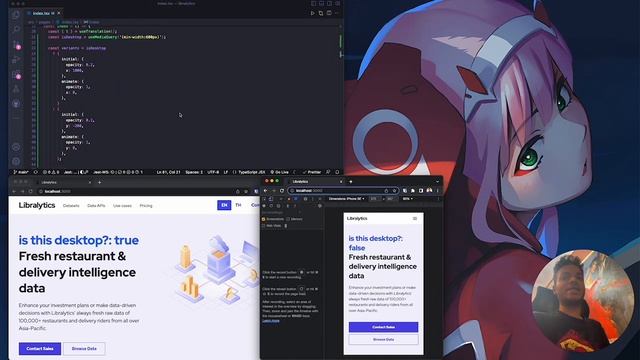Click DevTools reload and record icon
Viewport: 640px width, 360px height.
(271, 206)
